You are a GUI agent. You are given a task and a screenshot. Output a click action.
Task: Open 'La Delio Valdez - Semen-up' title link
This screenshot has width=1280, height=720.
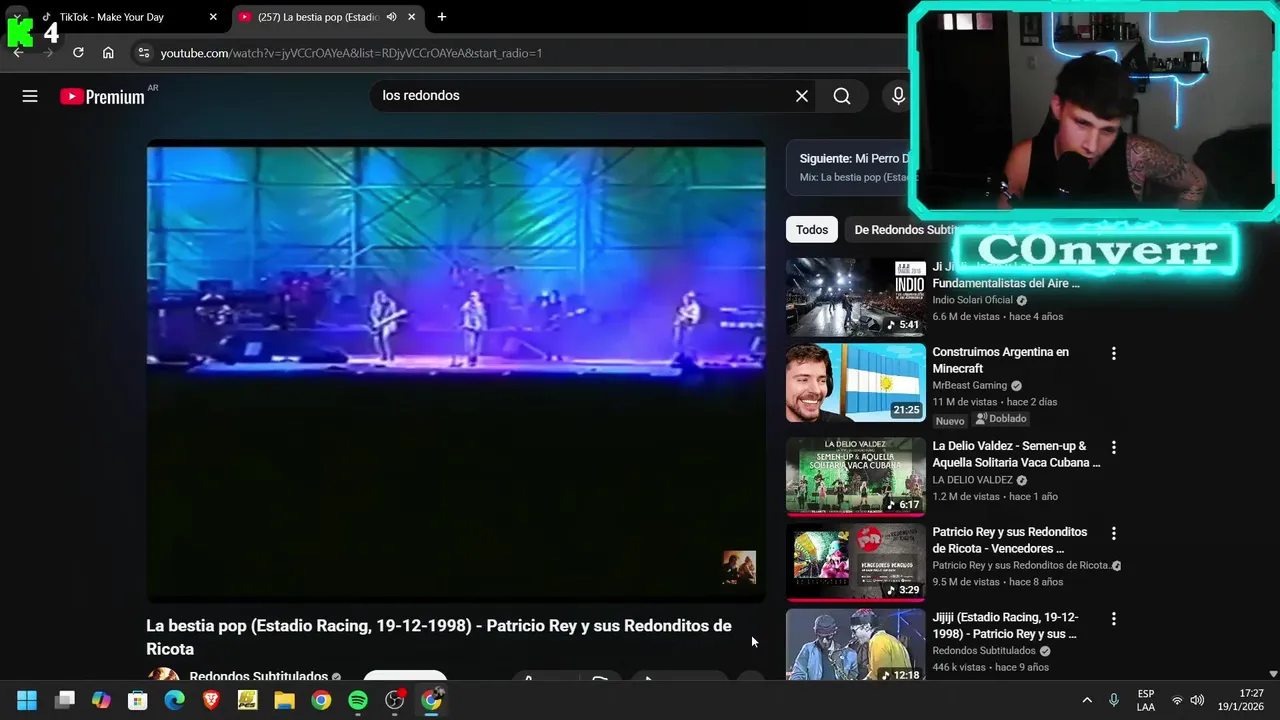1016,454
